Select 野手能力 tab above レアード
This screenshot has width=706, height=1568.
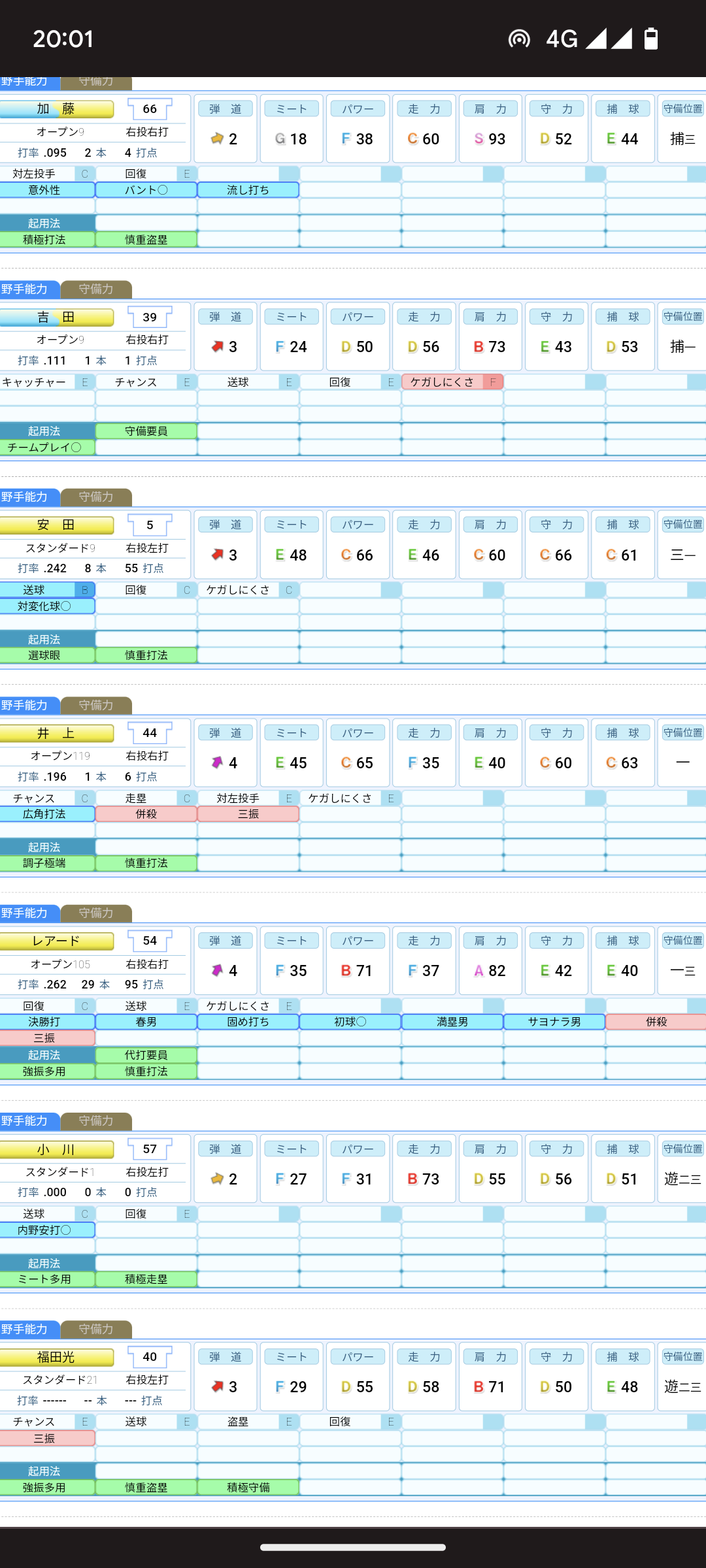[x=29, y=913]
